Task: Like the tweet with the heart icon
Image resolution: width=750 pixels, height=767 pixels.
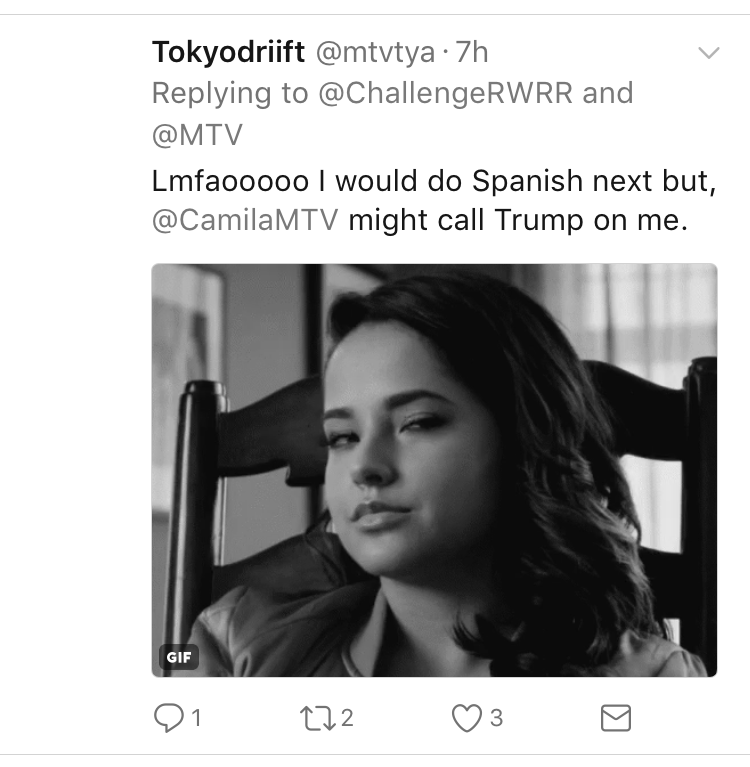Action: pos(467,718)
